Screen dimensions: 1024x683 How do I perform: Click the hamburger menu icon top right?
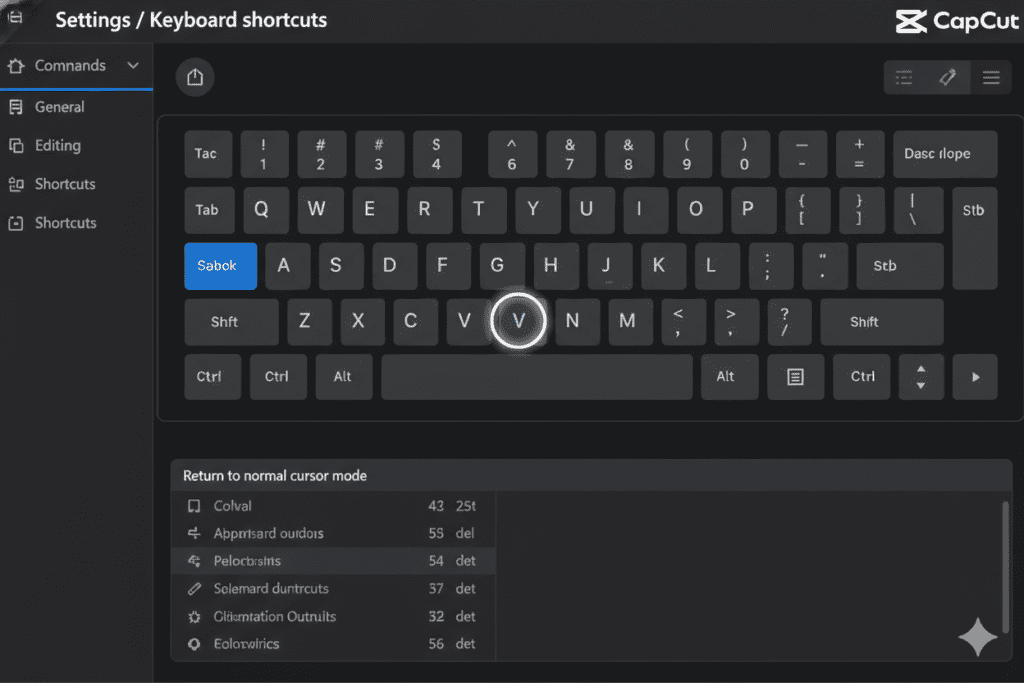coord(991,77)
